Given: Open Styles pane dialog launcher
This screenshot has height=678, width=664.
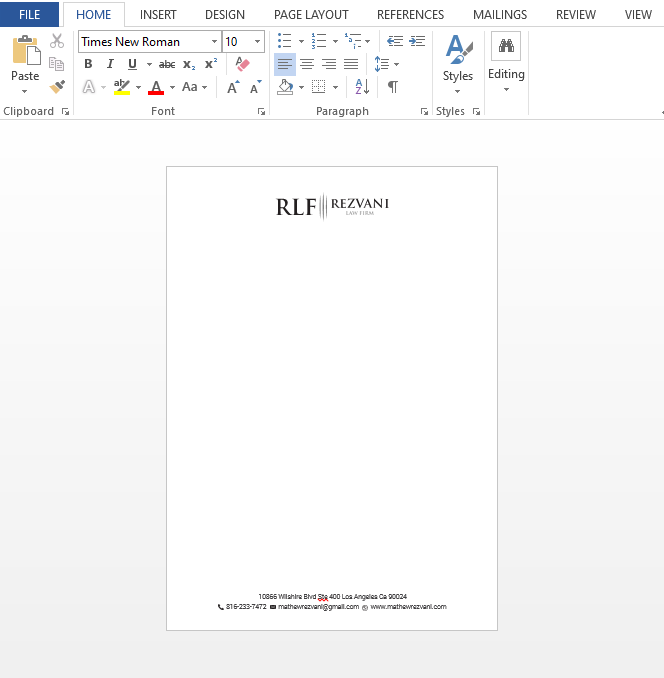Looking at the screenshot, I should point(476,112).
